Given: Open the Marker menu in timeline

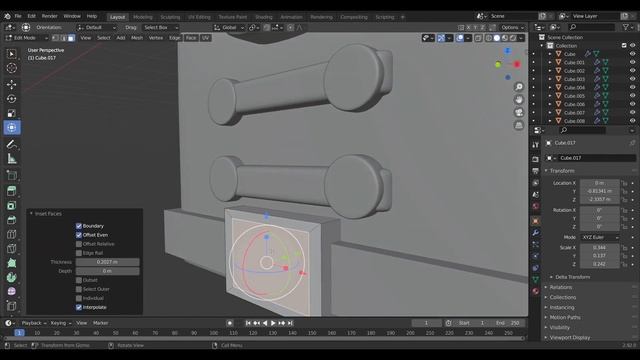Looking at the screenshot, I should (x=100, y=323).
